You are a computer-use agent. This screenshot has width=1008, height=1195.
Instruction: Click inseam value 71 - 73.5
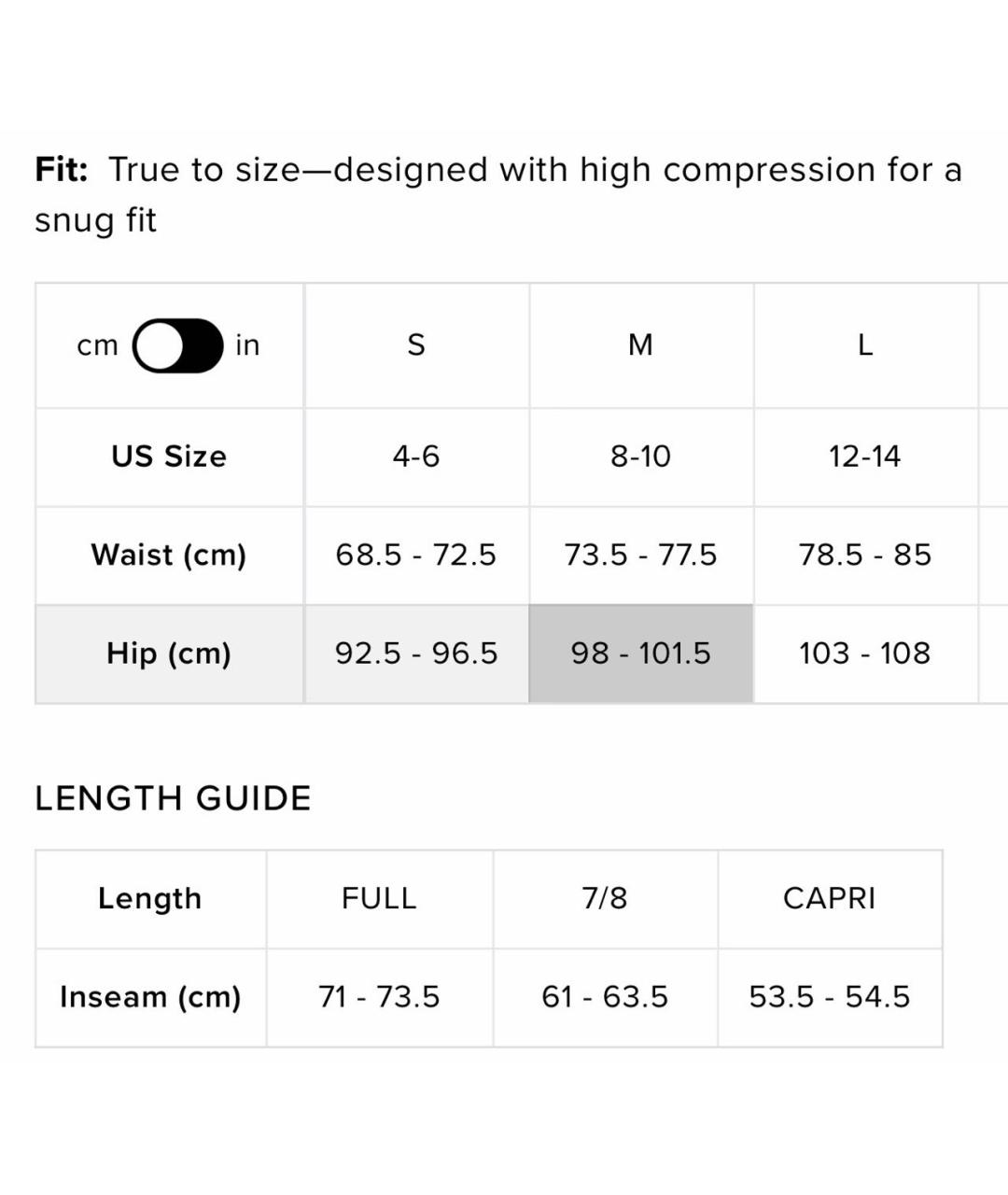(x=379, y=997)
